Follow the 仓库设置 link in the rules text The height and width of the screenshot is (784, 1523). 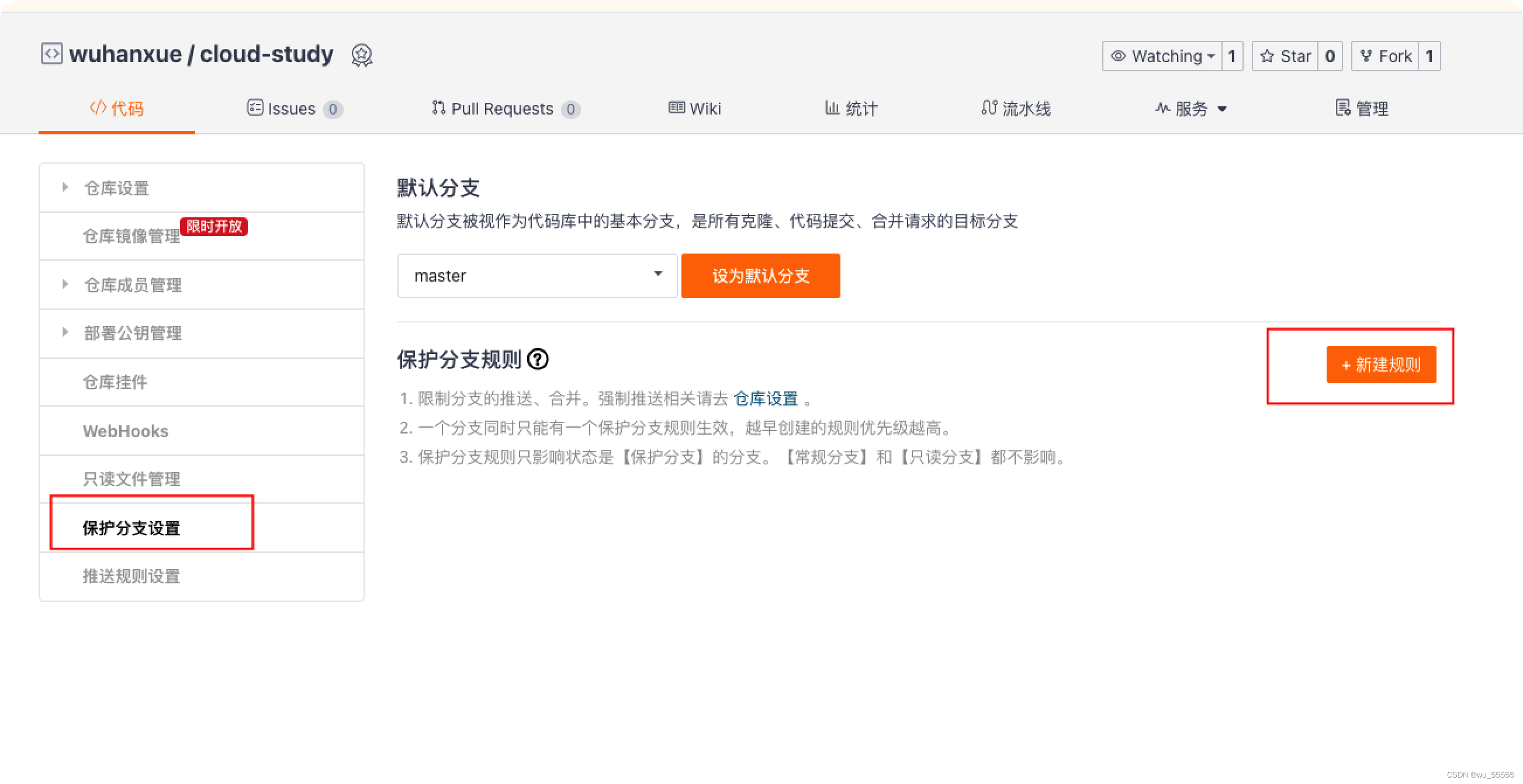pyautogui.click(x=765, y=398)
